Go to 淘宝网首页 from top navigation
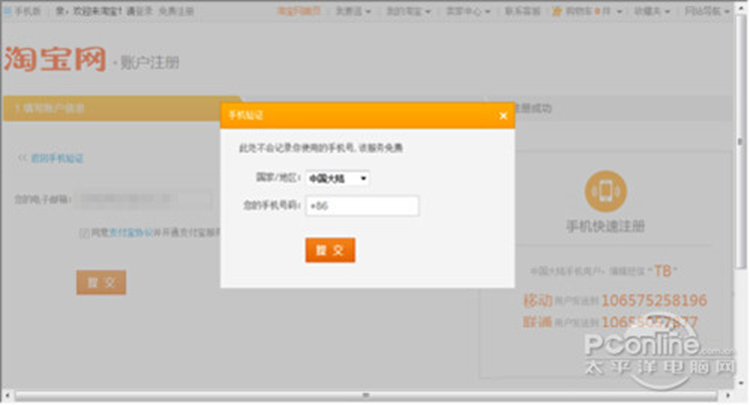750x405 pixels. click(299, 11)
